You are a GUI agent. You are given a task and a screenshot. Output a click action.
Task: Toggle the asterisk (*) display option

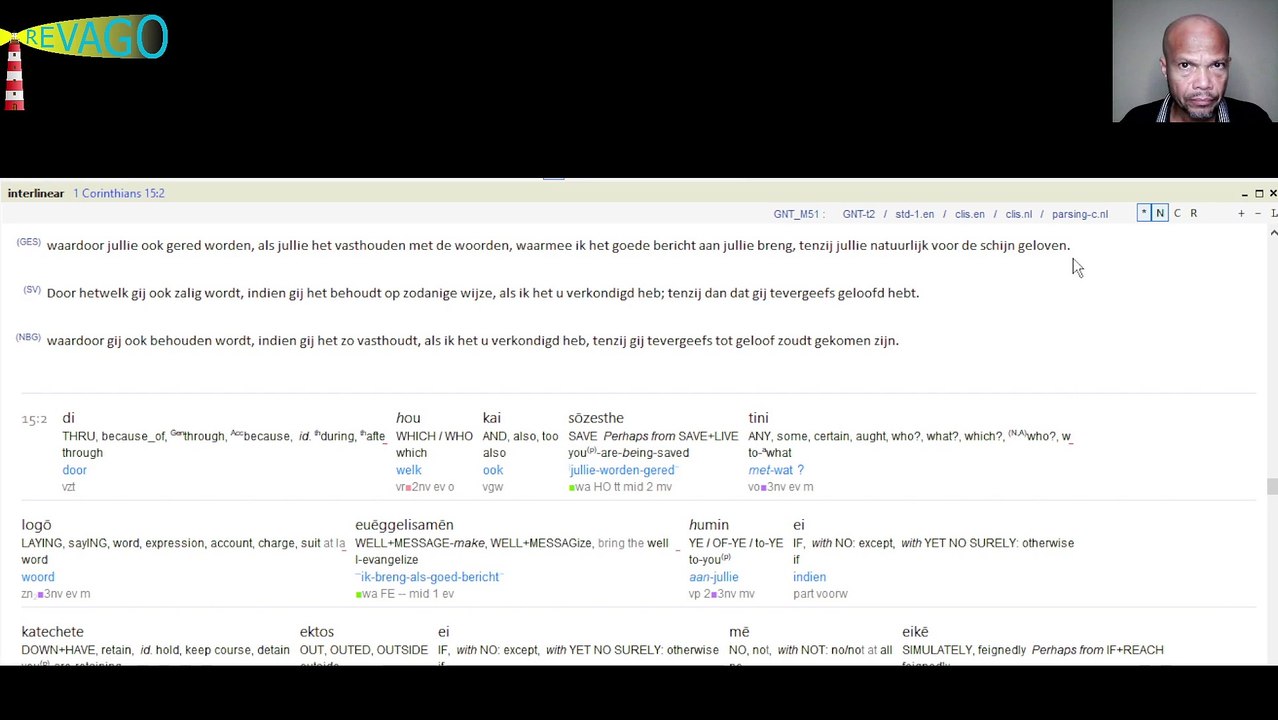pyautogui.click(x=1143, y=213)
